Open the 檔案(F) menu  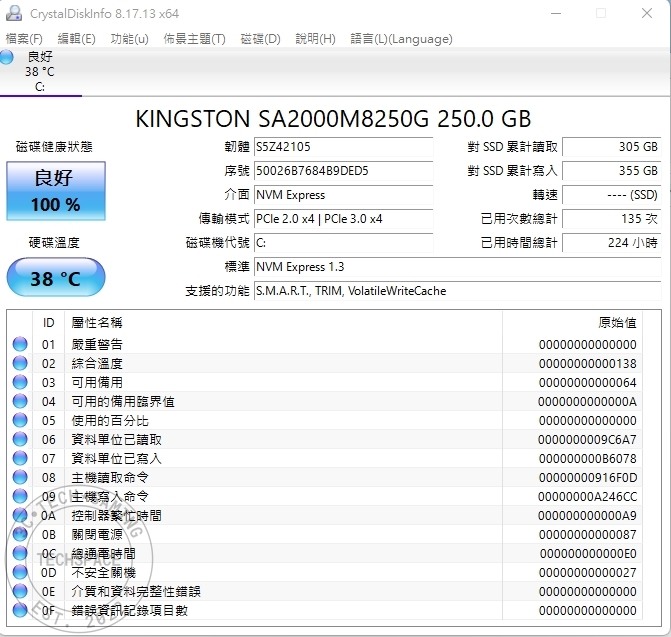(x=24, y=39)
